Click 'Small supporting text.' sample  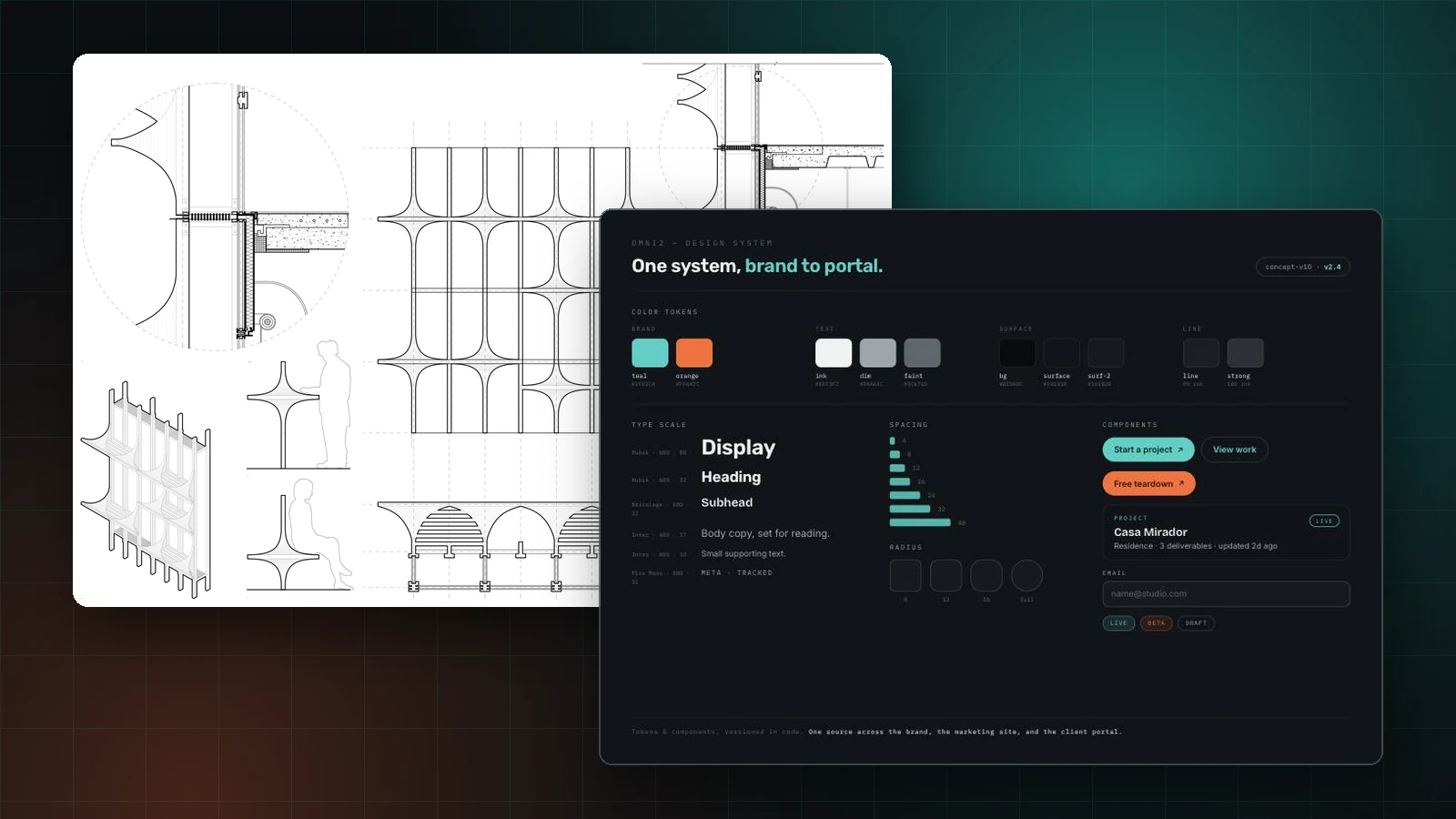click(743, 553)
